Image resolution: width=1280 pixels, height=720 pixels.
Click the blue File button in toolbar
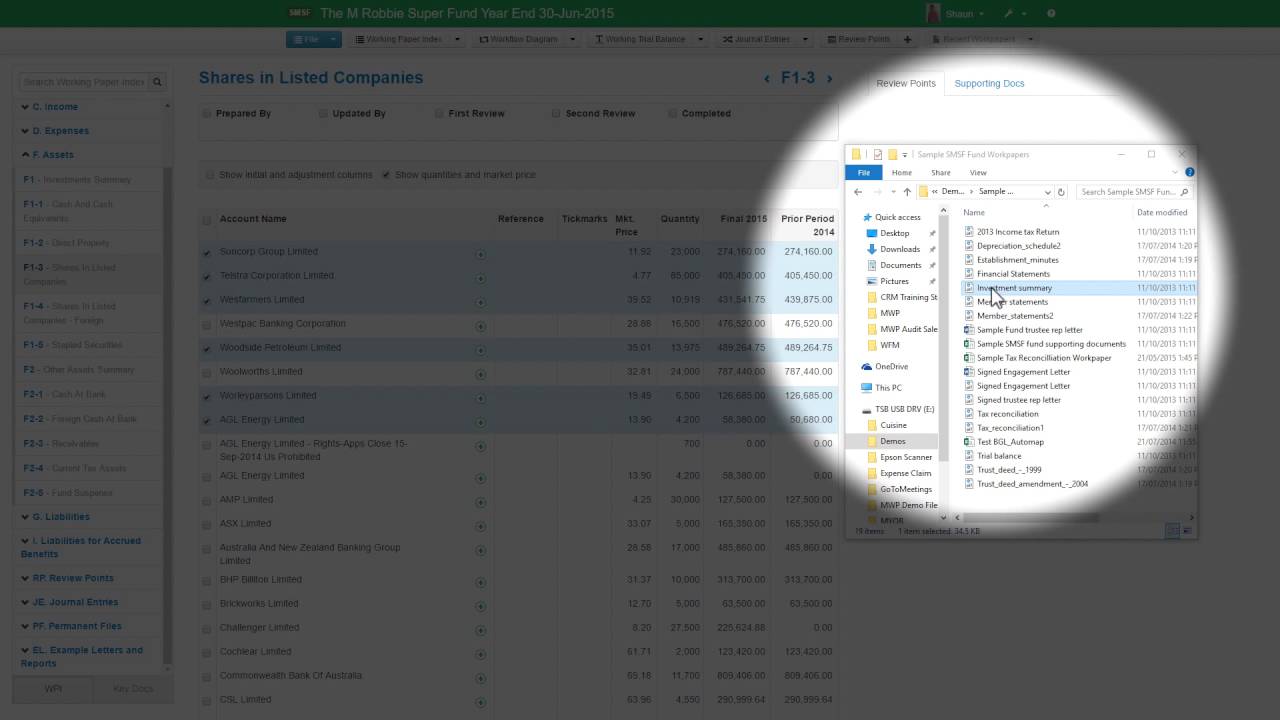coord(305,39)
